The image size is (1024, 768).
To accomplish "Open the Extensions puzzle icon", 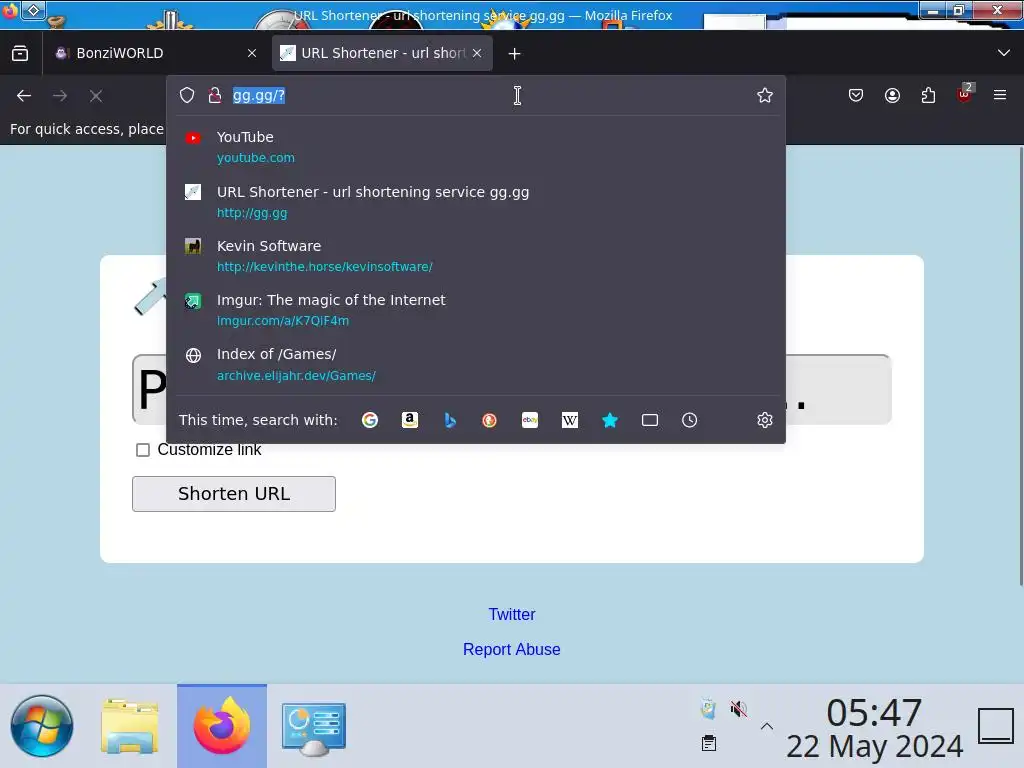I will [928, 95].
